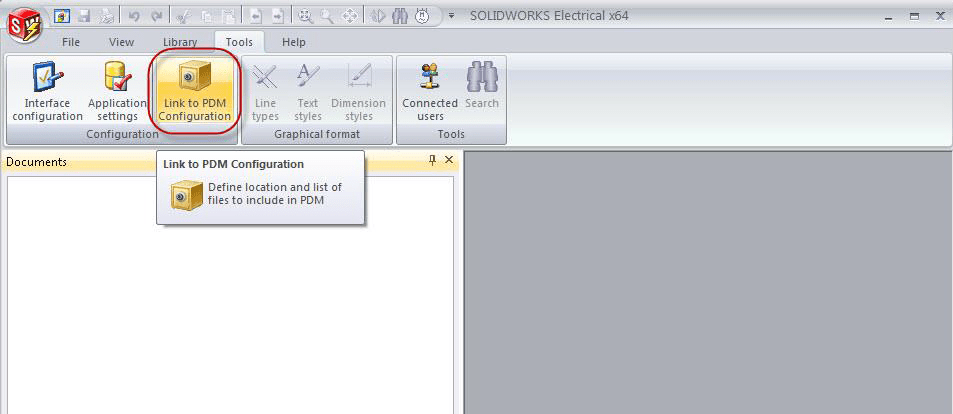953x414 pixels.
Task: Open Interface configuration
Action: 47,92
